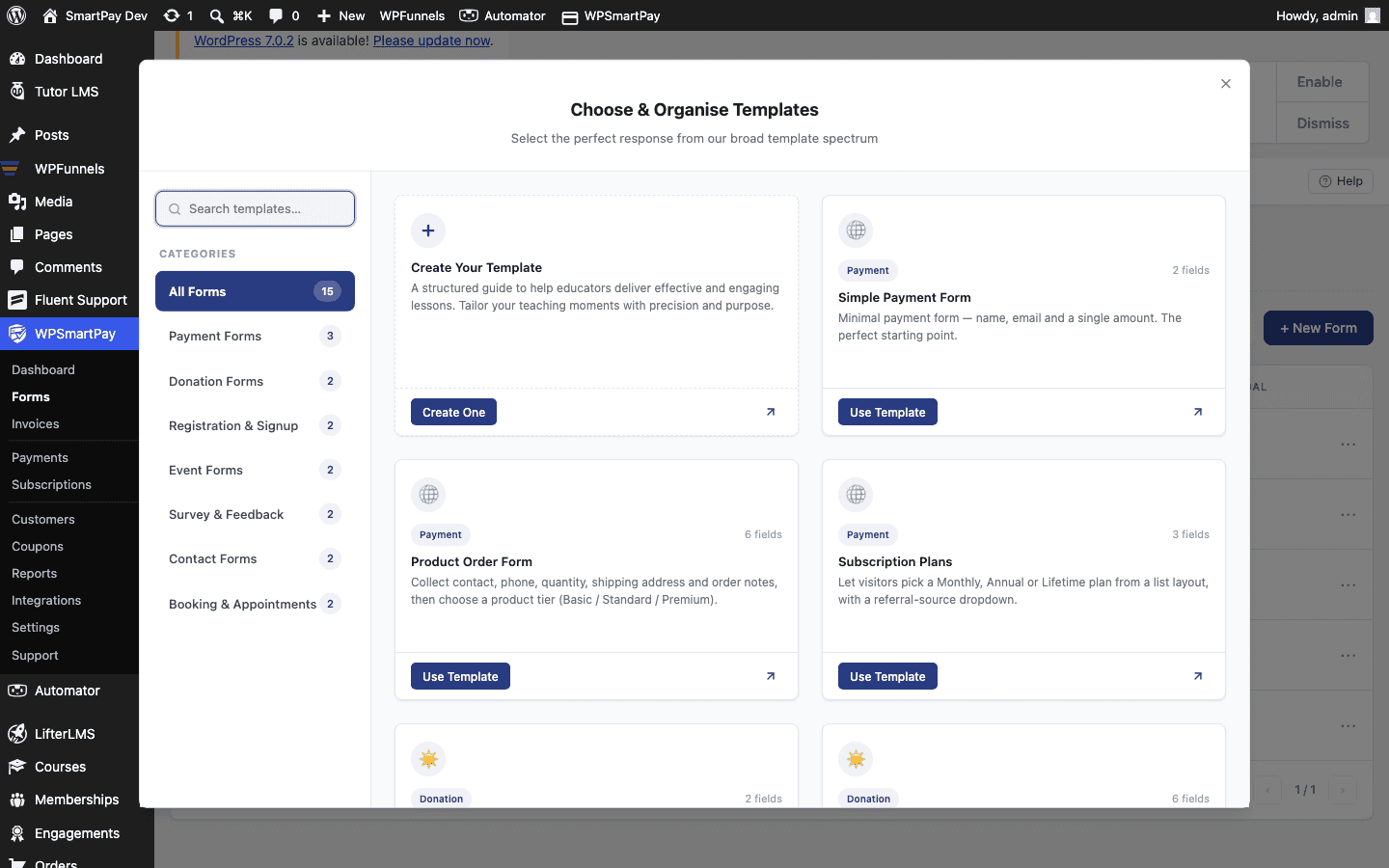The height and width of the screenshot is (868, 1389).
Task: Select the Payment Forms category
Action: pyautogui.click(x=255, y=336)
